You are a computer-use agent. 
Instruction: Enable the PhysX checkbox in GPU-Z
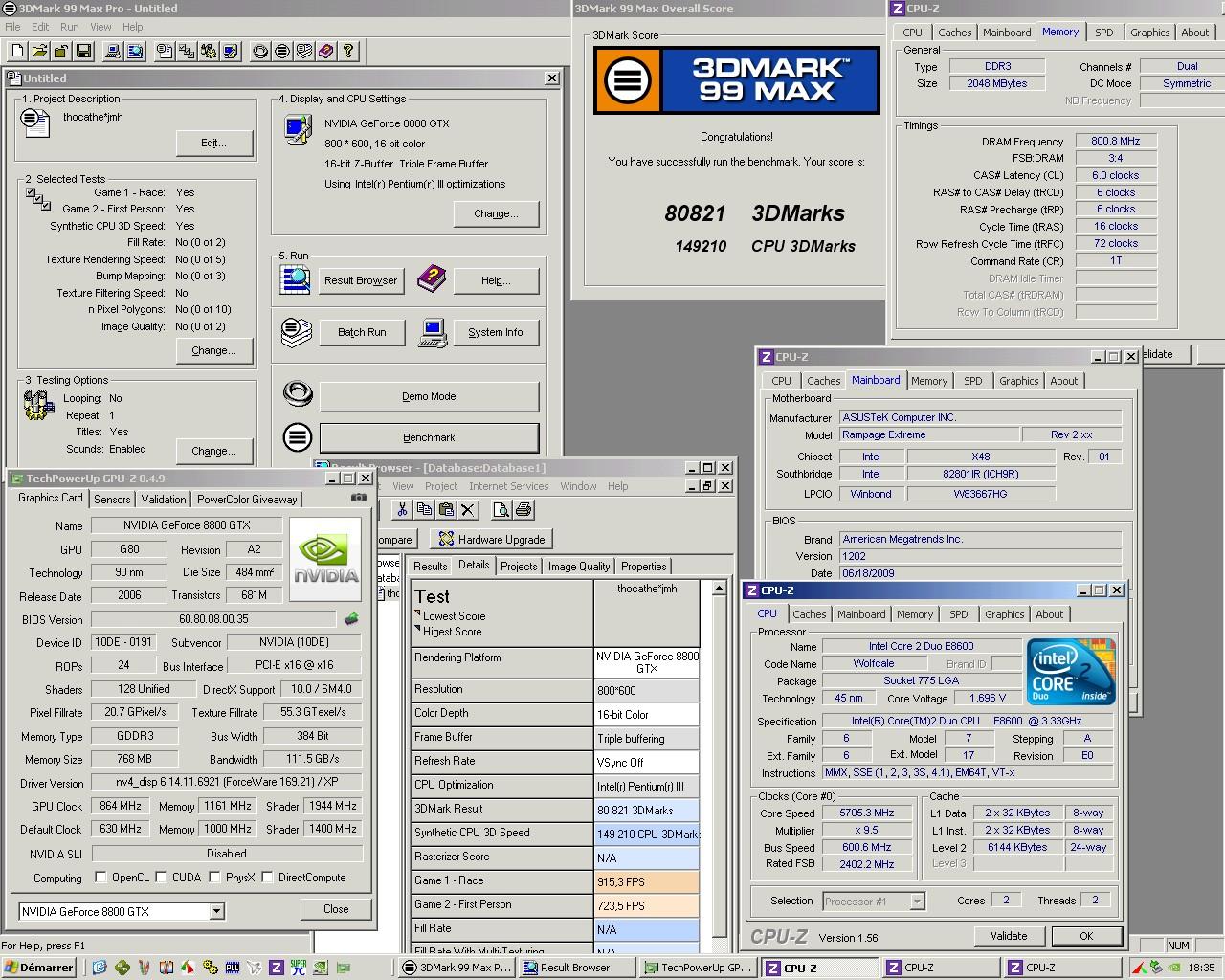point(214,877)
